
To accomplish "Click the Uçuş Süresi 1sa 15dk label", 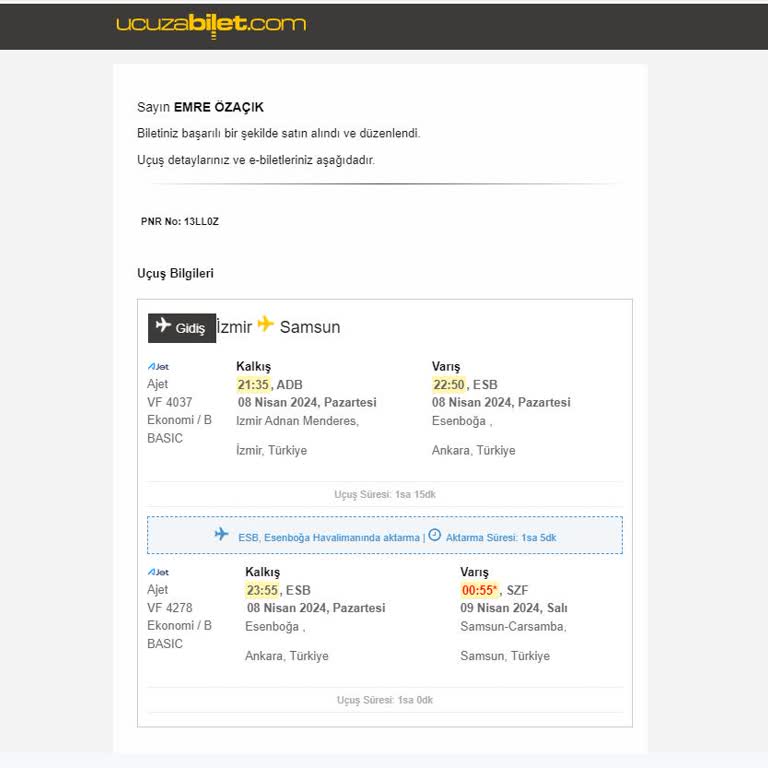I will pos(385,495).
